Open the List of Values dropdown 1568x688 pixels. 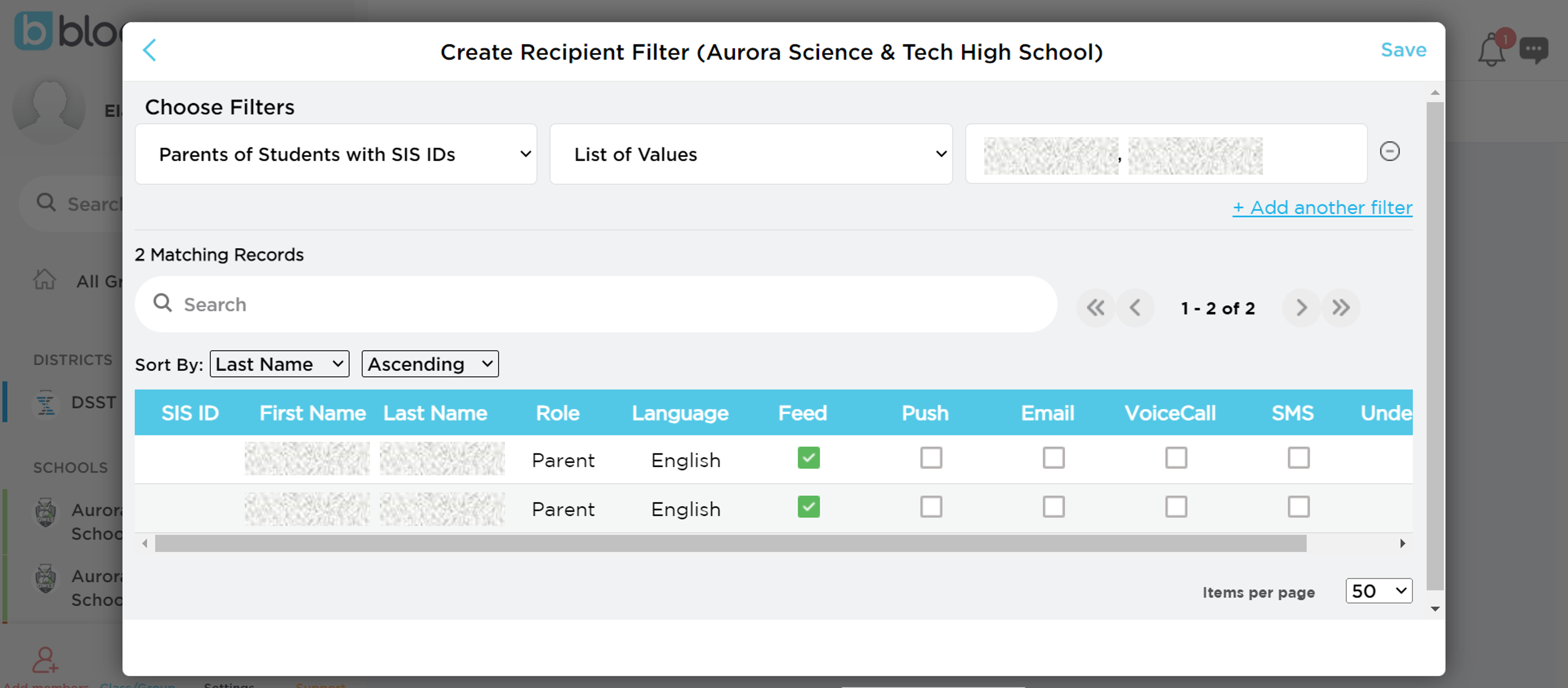(751, 154)
